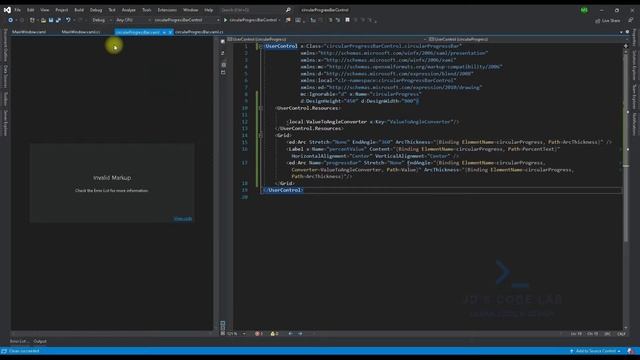Open the Tools menu
Screen dimensions: 640x360
point(147,10)
